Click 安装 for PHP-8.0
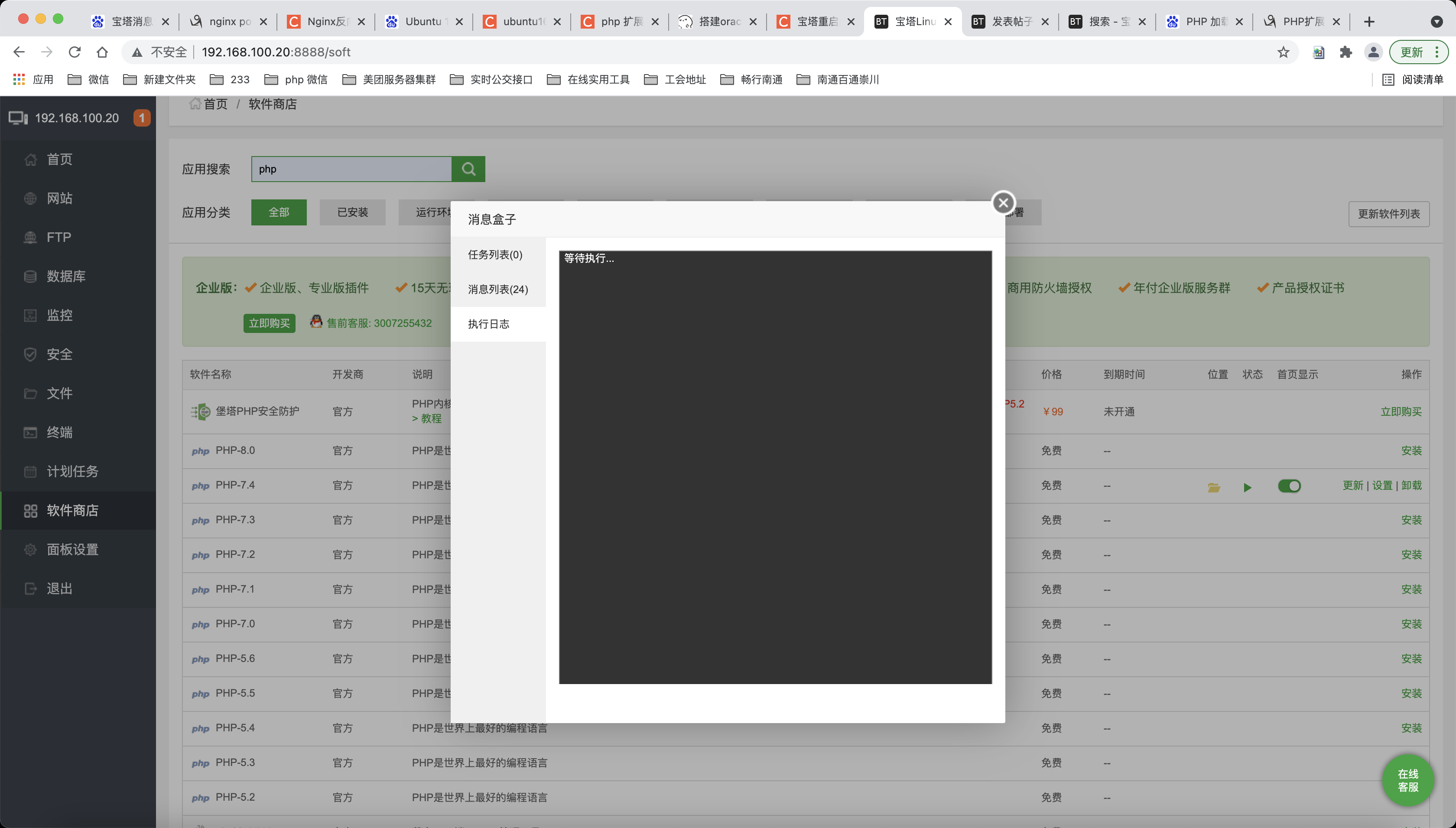This screenshot has height=828, width=1456. click(x=1413, y=450)
